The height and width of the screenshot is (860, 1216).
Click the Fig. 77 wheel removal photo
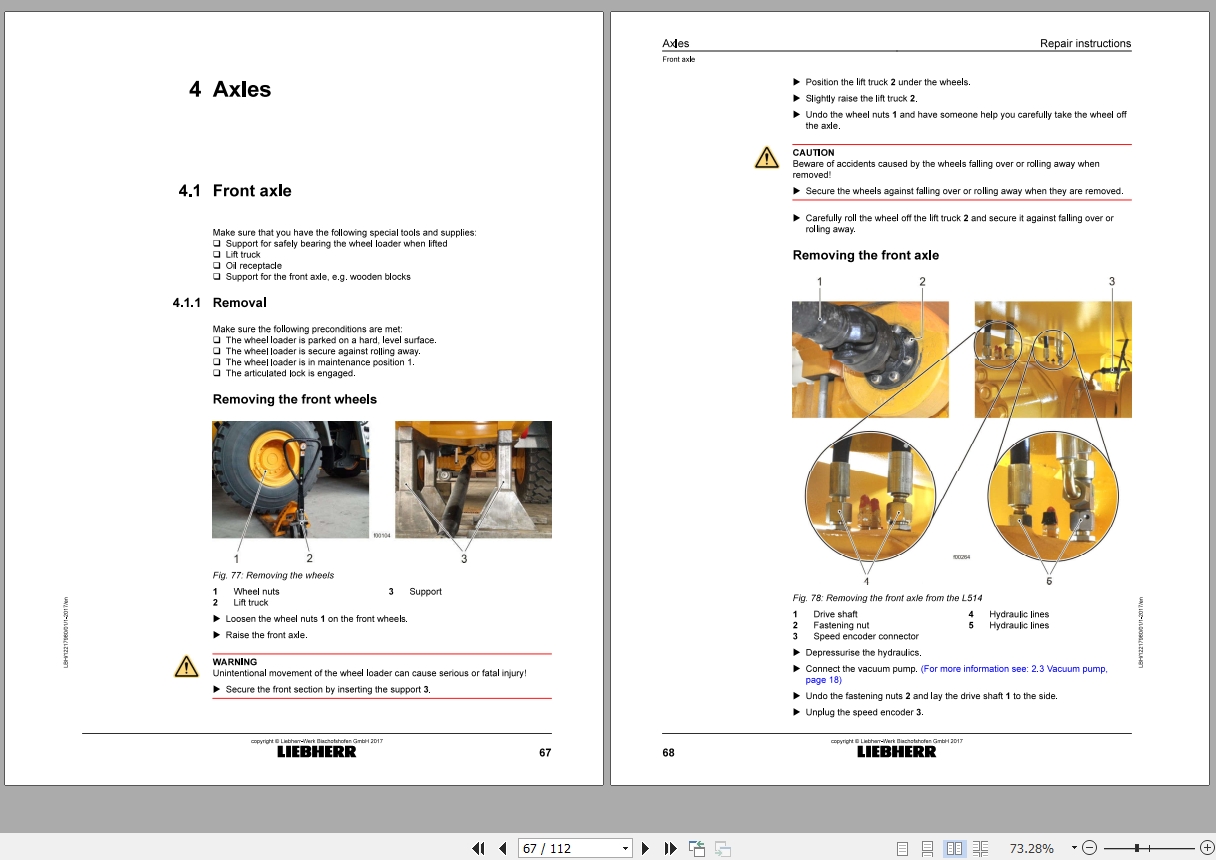click(x=290, y=479)
